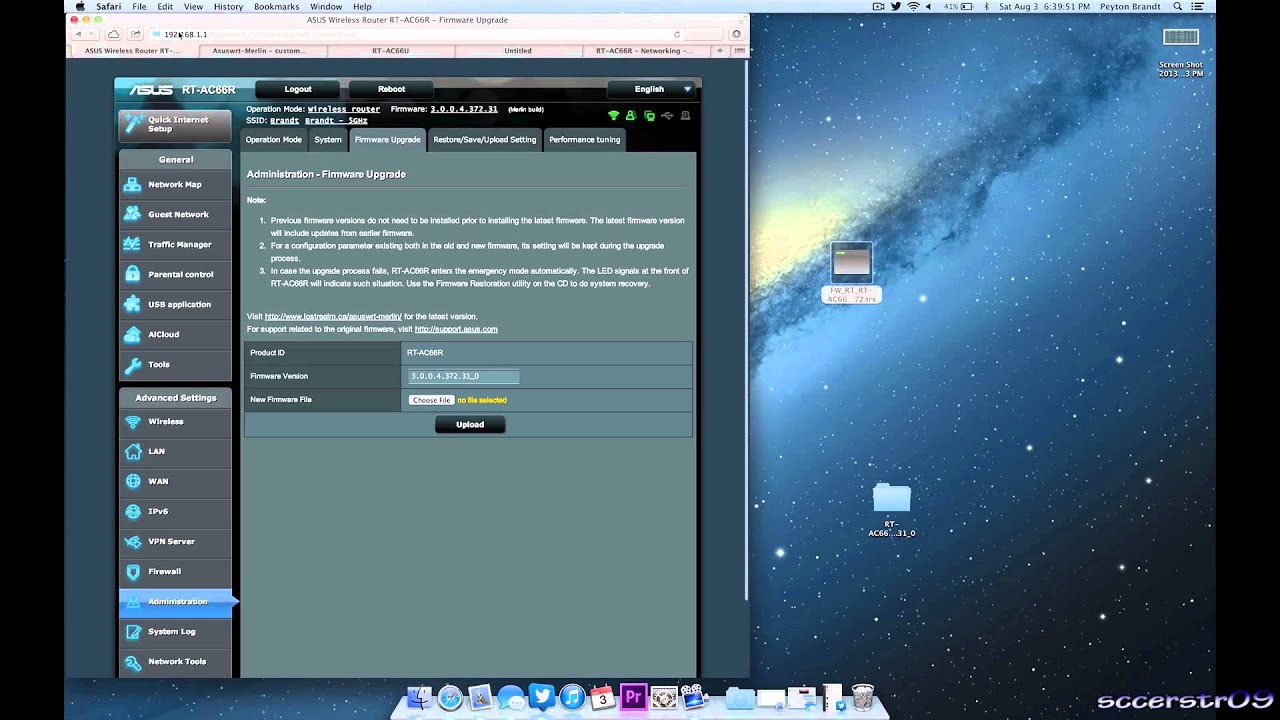Open Tools in the General section

point(175,364)
